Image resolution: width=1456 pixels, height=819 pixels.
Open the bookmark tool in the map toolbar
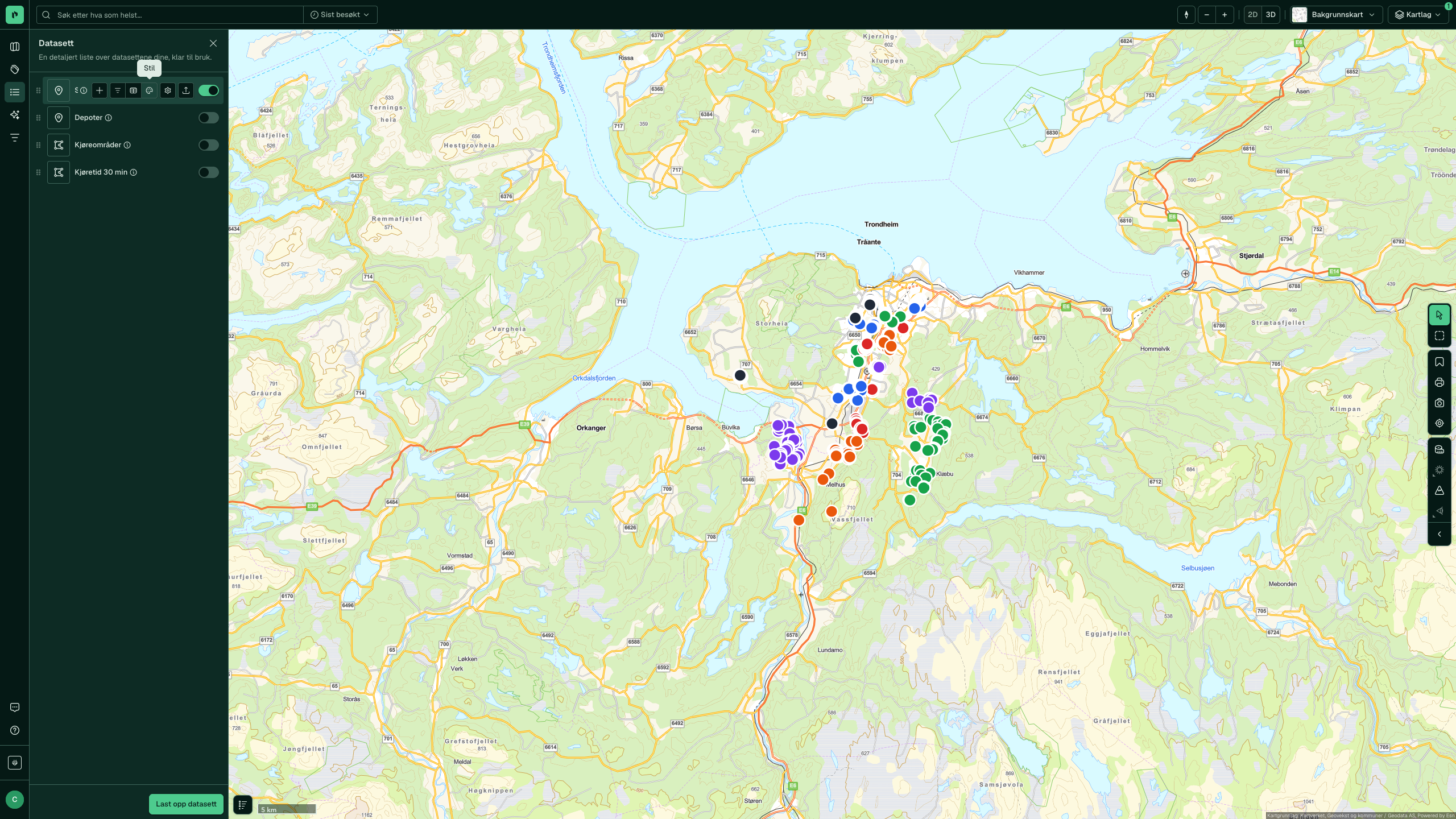[1439, 362]
